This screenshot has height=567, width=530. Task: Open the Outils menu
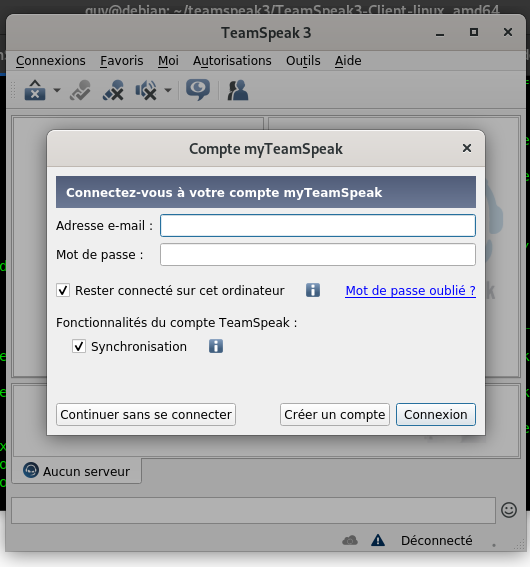(x=303, y=61)
